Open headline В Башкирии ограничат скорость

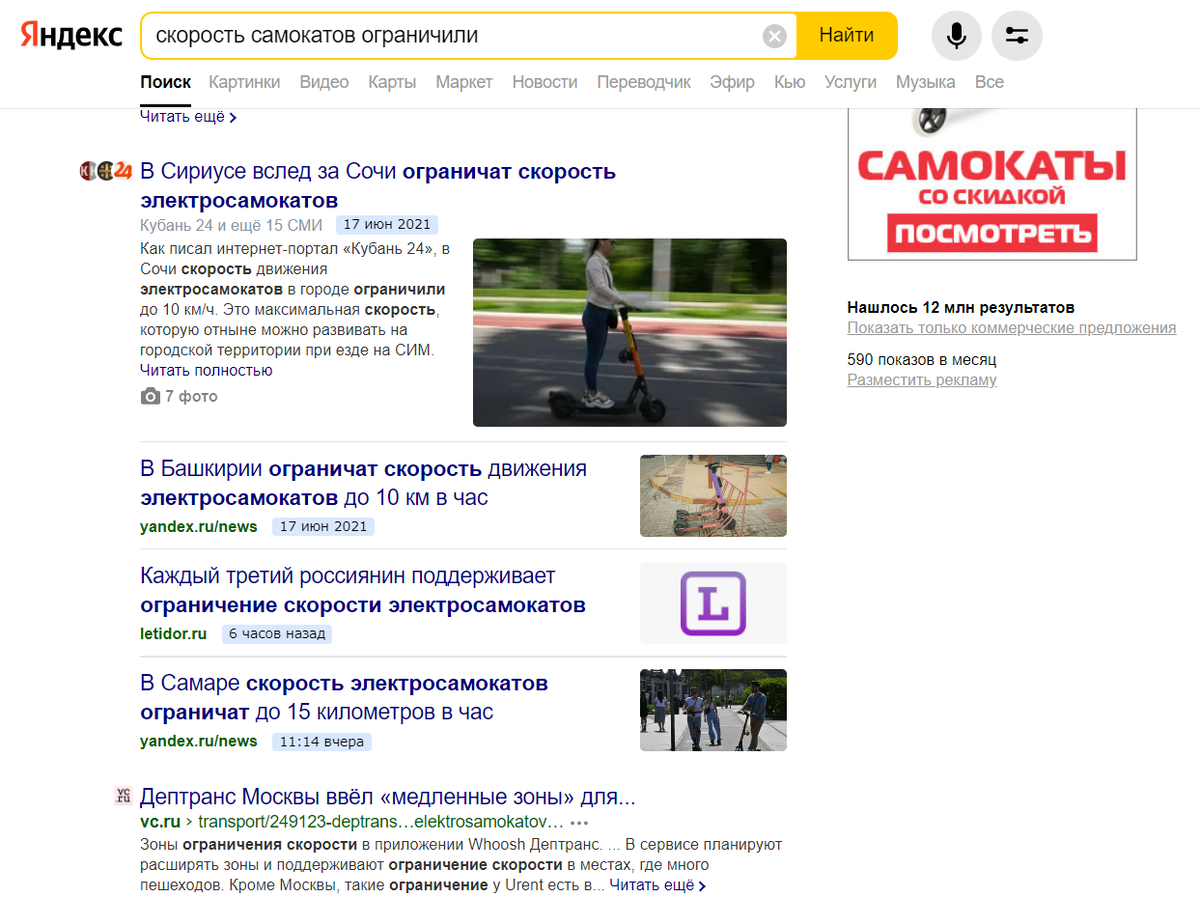tap(363, 483)
